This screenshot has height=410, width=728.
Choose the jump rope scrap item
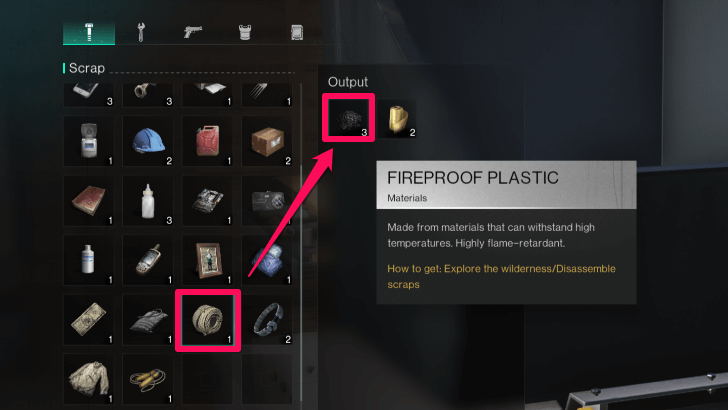tap(148, 379)
